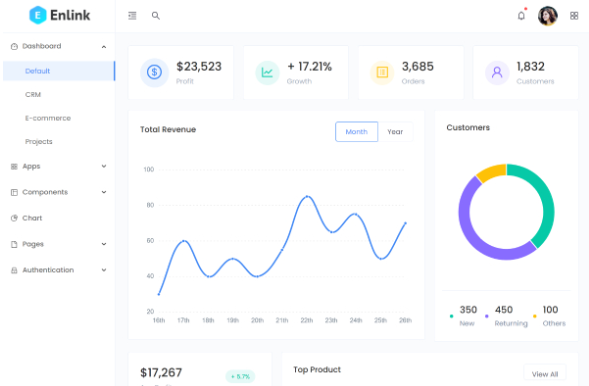The image size is (589, 386).
Task: Click the Customers card heading
Action: pyautogui.click(x=468, y=128)
